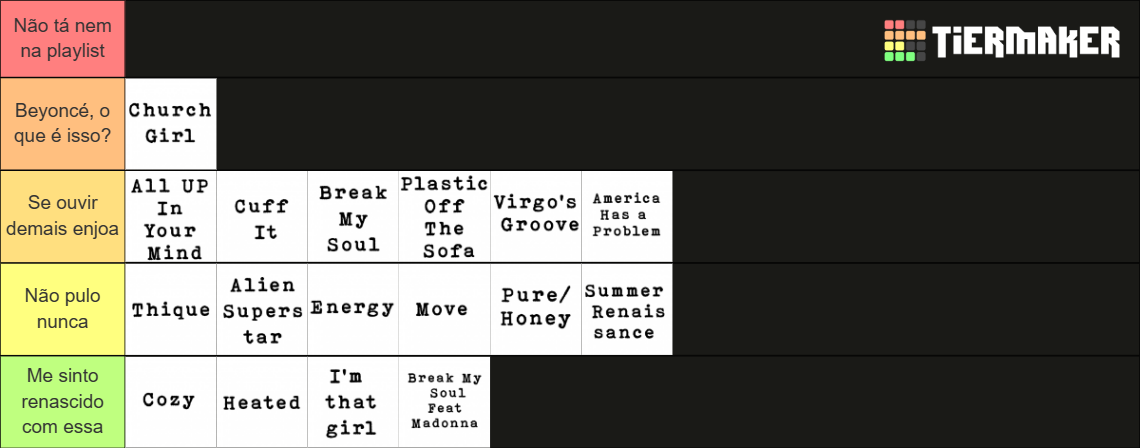
Task: Click the red 'Não tá nem na playlist' label
Action: coord(63,39)
